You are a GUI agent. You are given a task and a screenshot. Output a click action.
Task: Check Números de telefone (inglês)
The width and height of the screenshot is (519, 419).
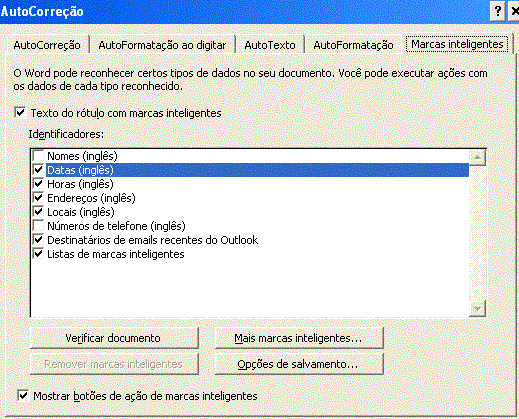[x=38, y=226]
